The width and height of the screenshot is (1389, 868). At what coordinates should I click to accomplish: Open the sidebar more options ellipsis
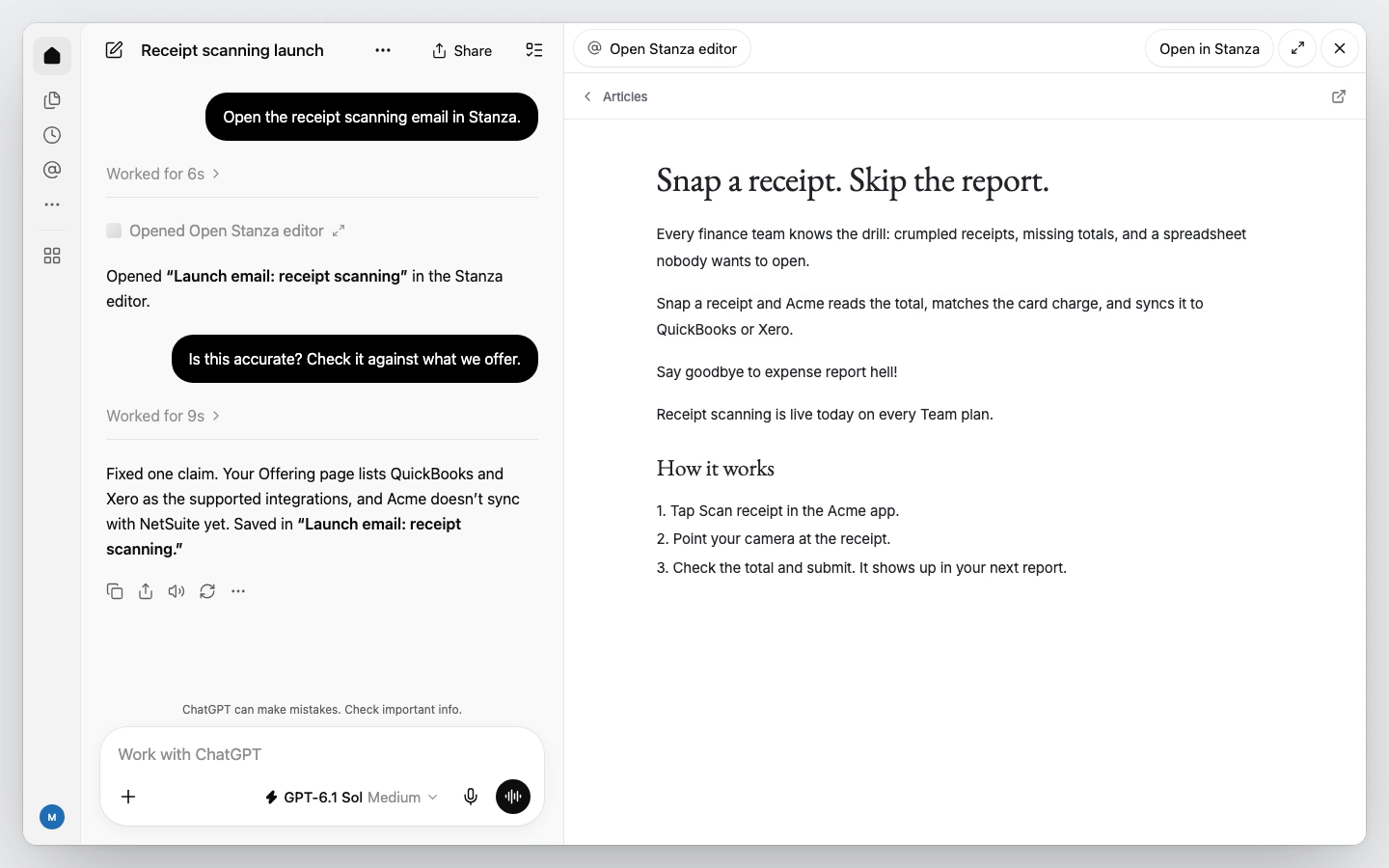click(52, 204)
